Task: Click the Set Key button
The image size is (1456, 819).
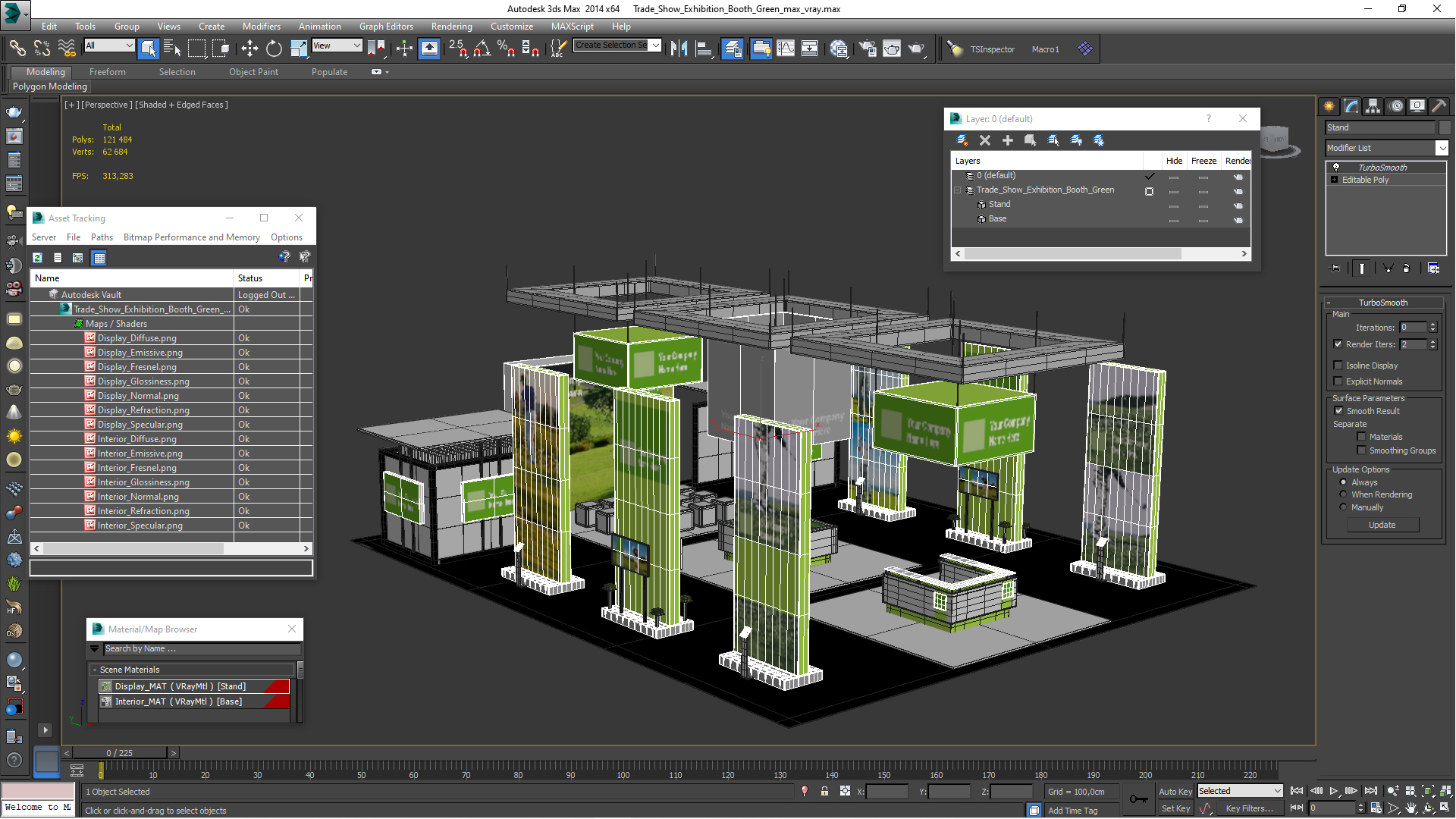Action: tap(1175, 808)
